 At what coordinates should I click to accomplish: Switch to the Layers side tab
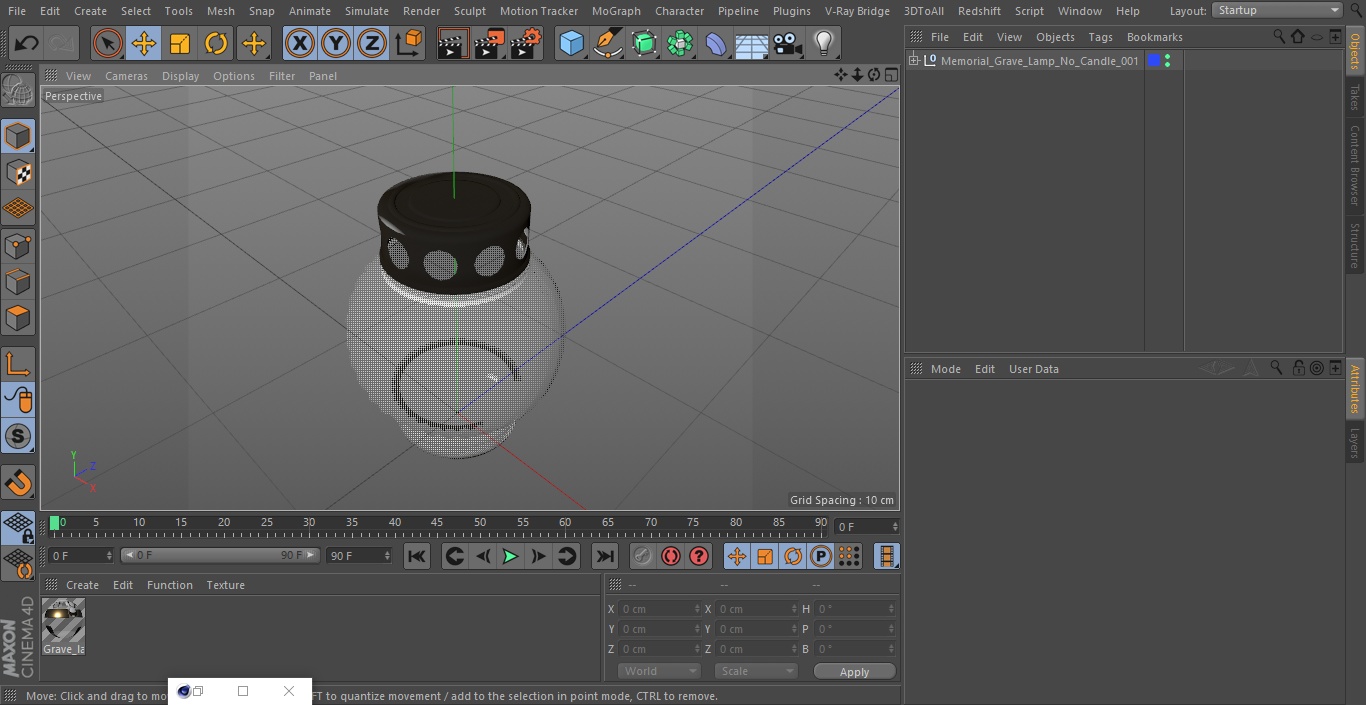coord(1355,442)
